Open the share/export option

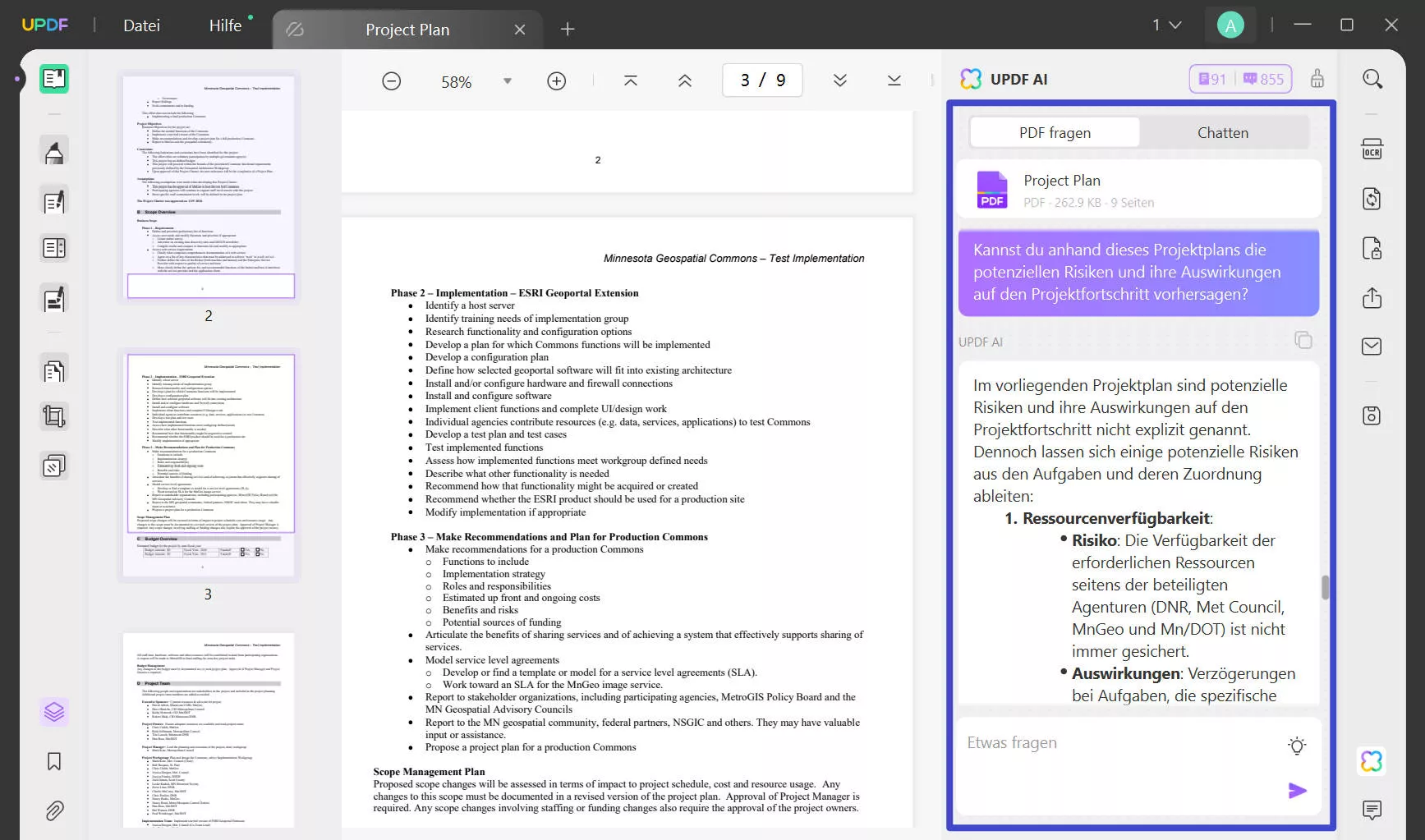pyautogui.click(x=1372, y=298)
